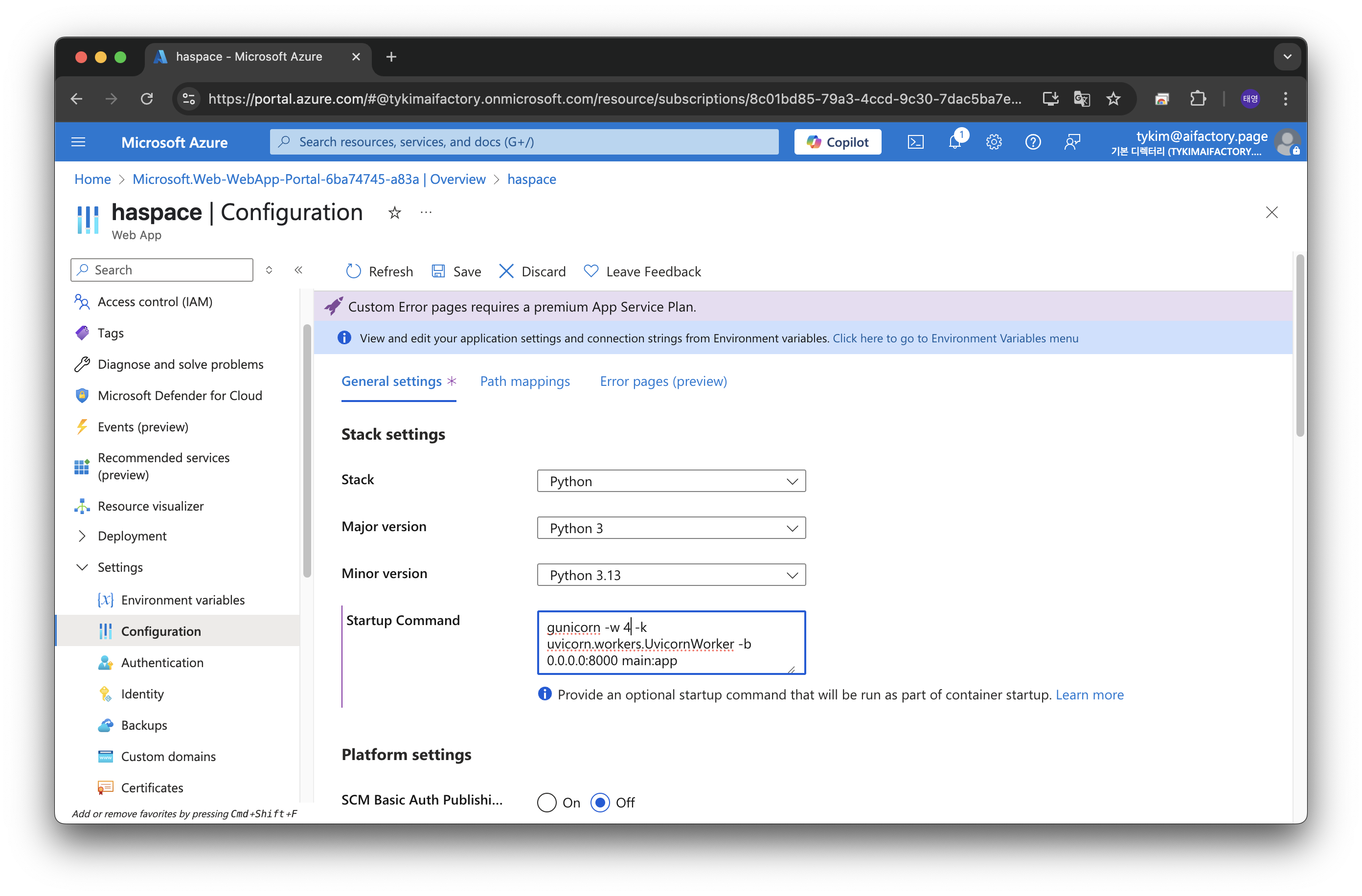The height and width of the screenshot is (896, 1362).
Task: Click in the Startup Command text box
Action: pos(671,643)
